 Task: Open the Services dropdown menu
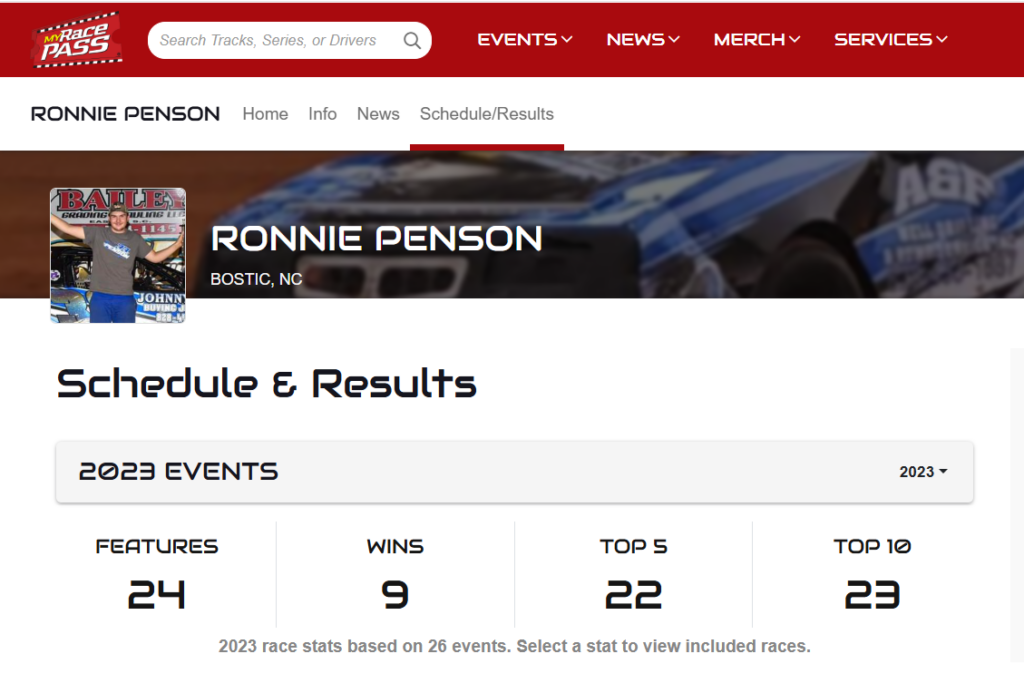(x=890, y=40)
